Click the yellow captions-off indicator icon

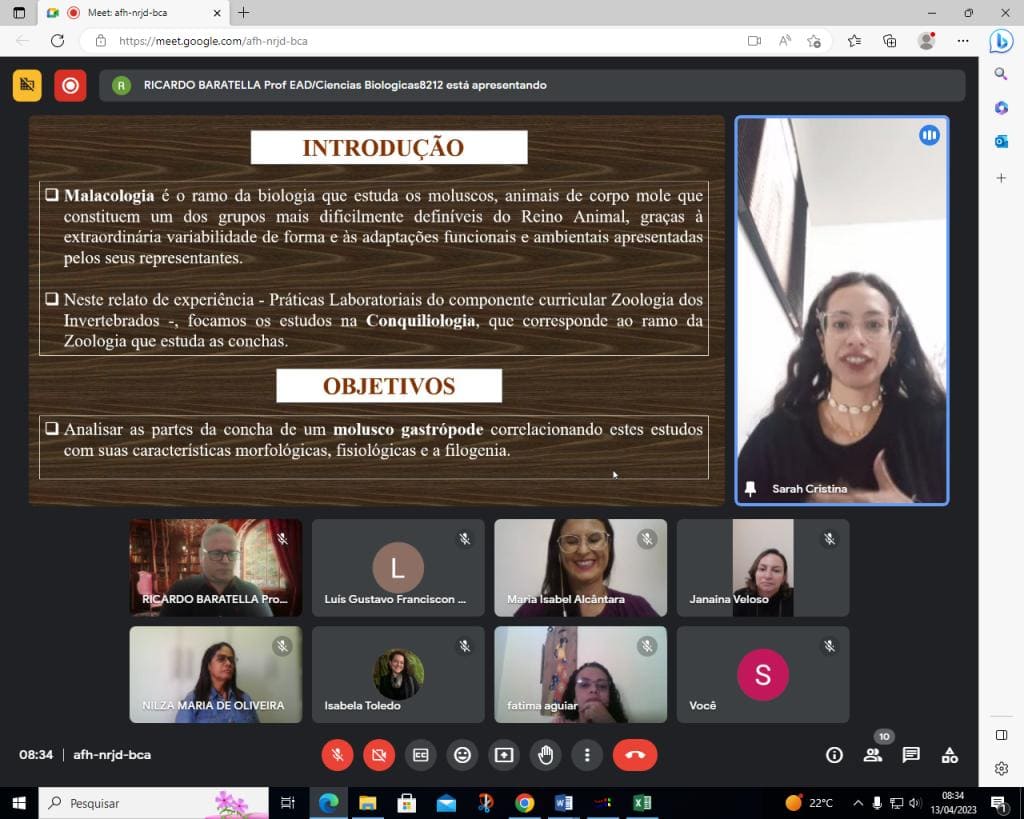(27, 86)
